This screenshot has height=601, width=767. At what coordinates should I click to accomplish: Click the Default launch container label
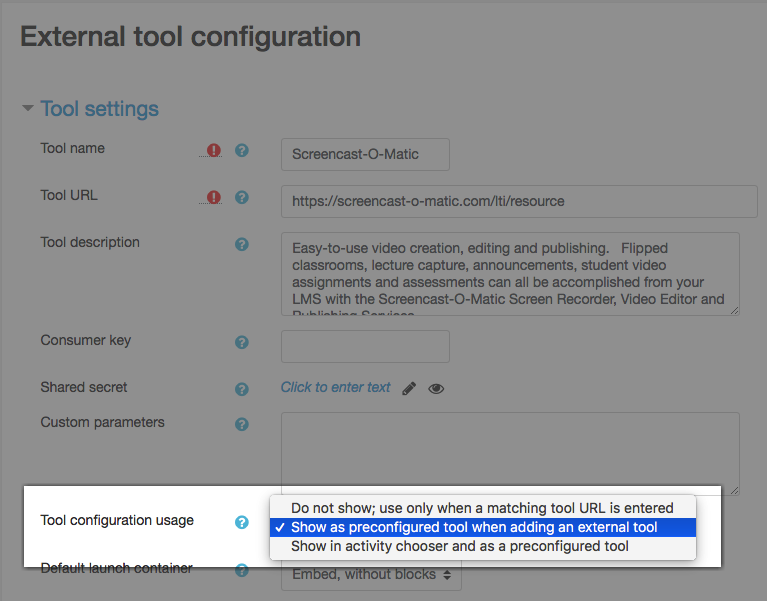click(116, 568)
